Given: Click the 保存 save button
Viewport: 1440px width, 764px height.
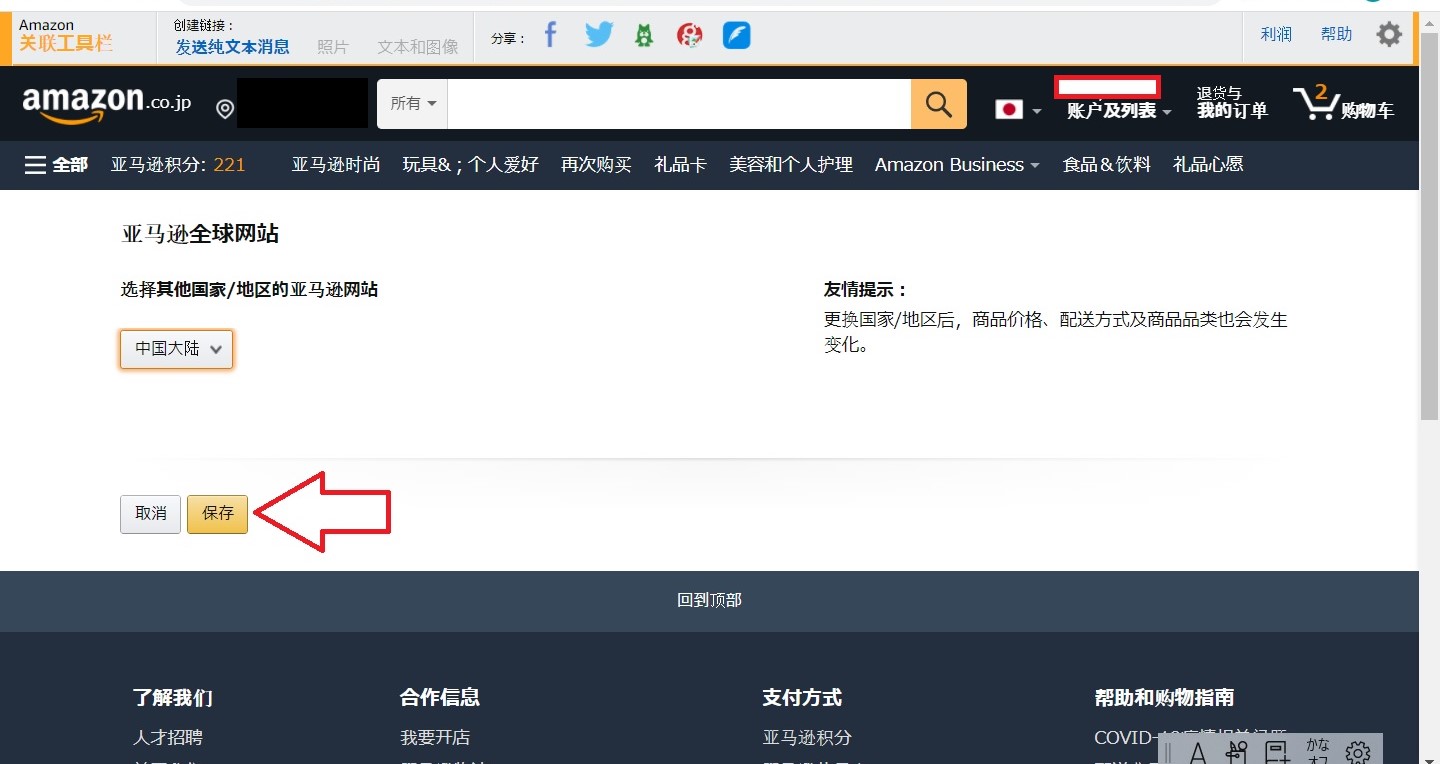Looking at the screenshot, I should click(217, 514).
